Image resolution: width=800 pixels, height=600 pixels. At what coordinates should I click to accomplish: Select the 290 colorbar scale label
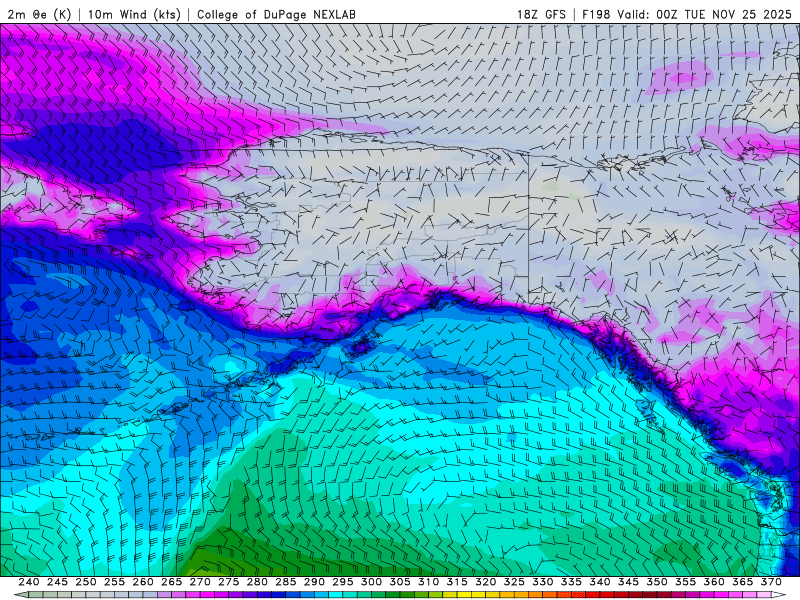[x=314, y=582]
